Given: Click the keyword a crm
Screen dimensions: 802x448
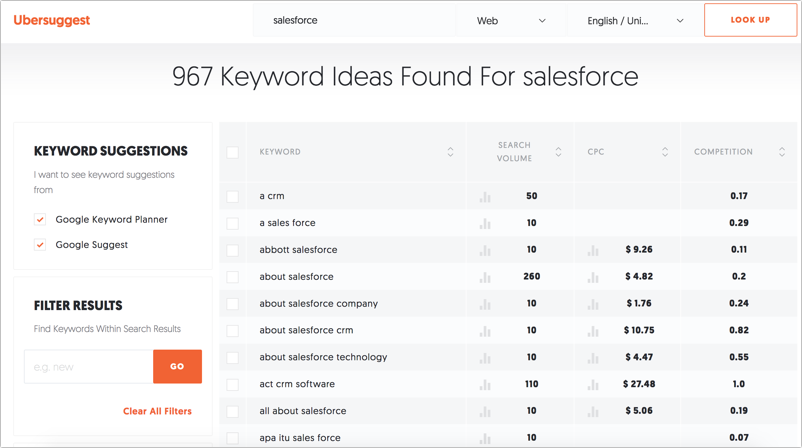Looking at the screenshot, I should click(272, 196).
